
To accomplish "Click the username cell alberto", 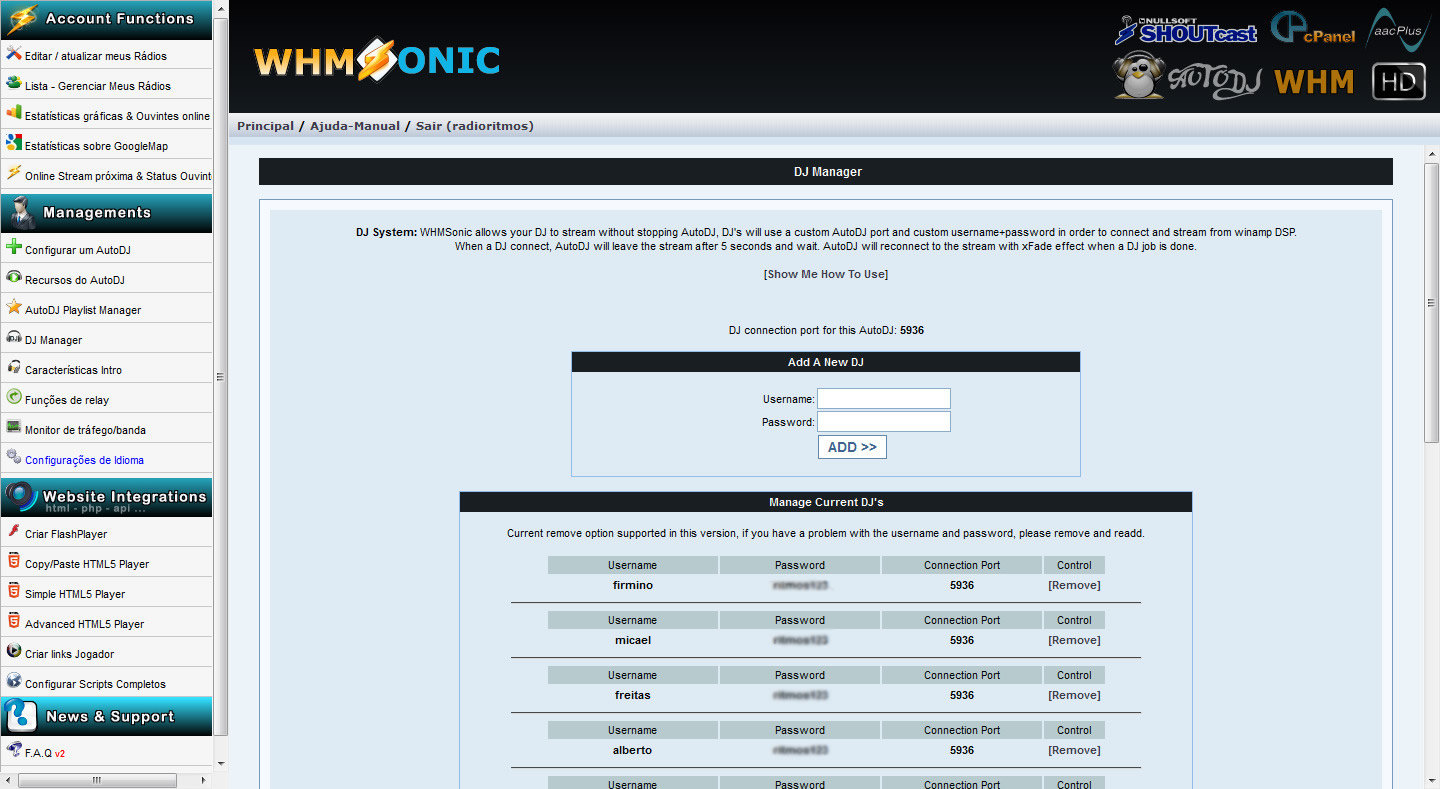I will click(633, 750).
